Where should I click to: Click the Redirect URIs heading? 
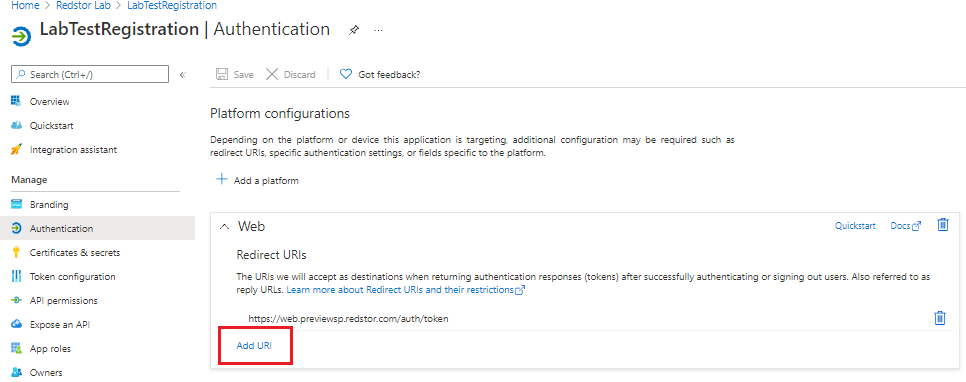click(271, 254)
